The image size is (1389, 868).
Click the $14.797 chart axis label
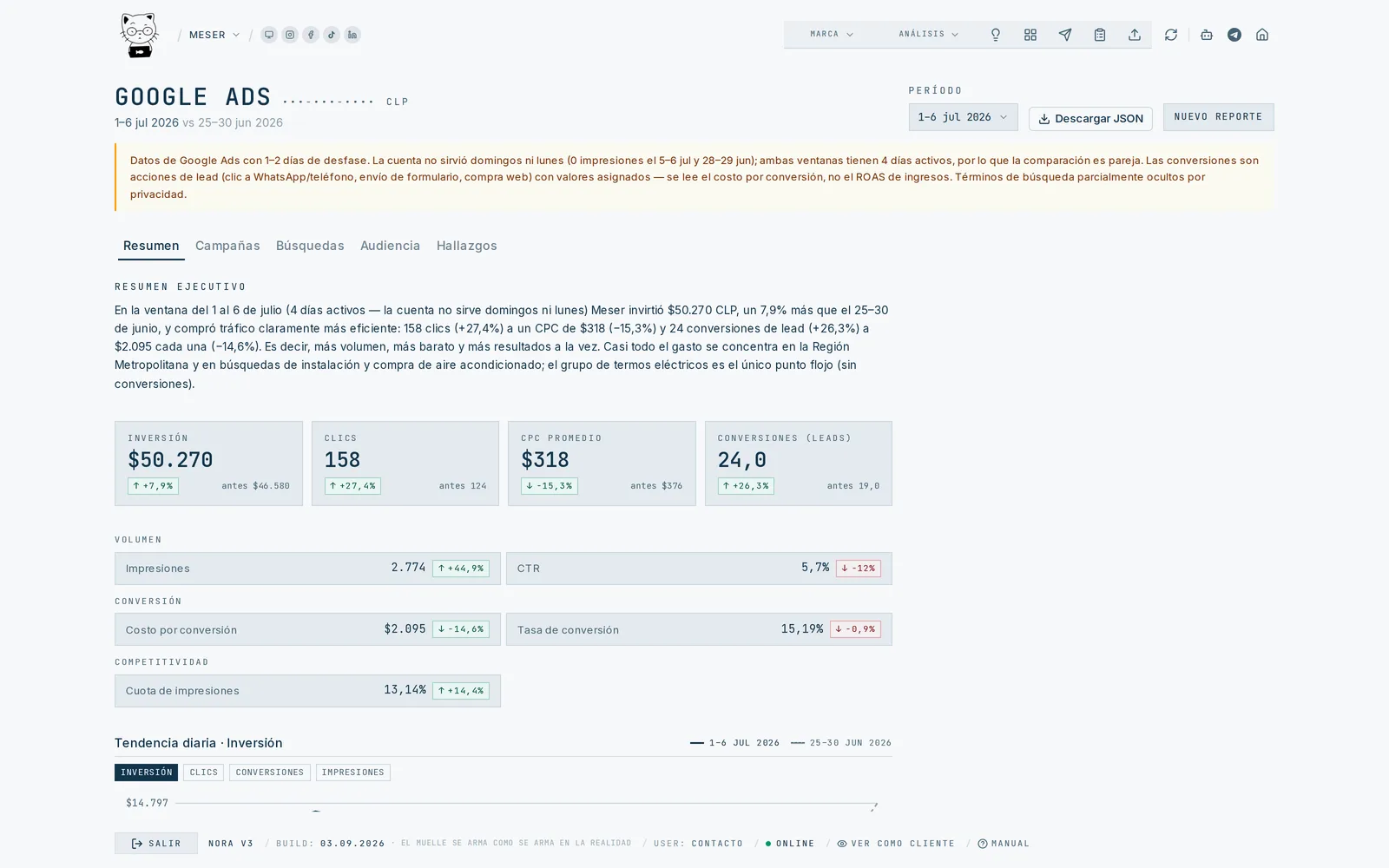tap(147, 803)
